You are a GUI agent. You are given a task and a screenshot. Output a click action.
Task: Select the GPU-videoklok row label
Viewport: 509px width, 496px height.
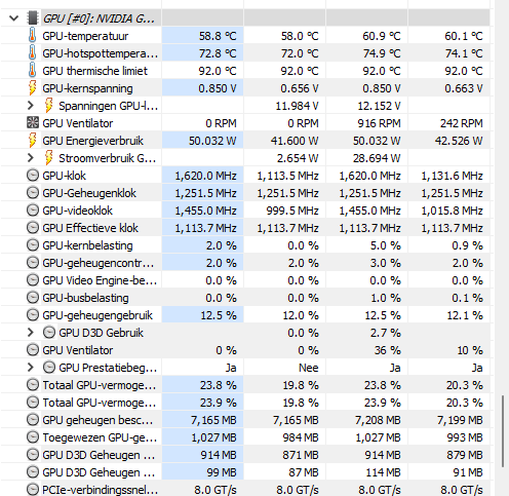77,211
